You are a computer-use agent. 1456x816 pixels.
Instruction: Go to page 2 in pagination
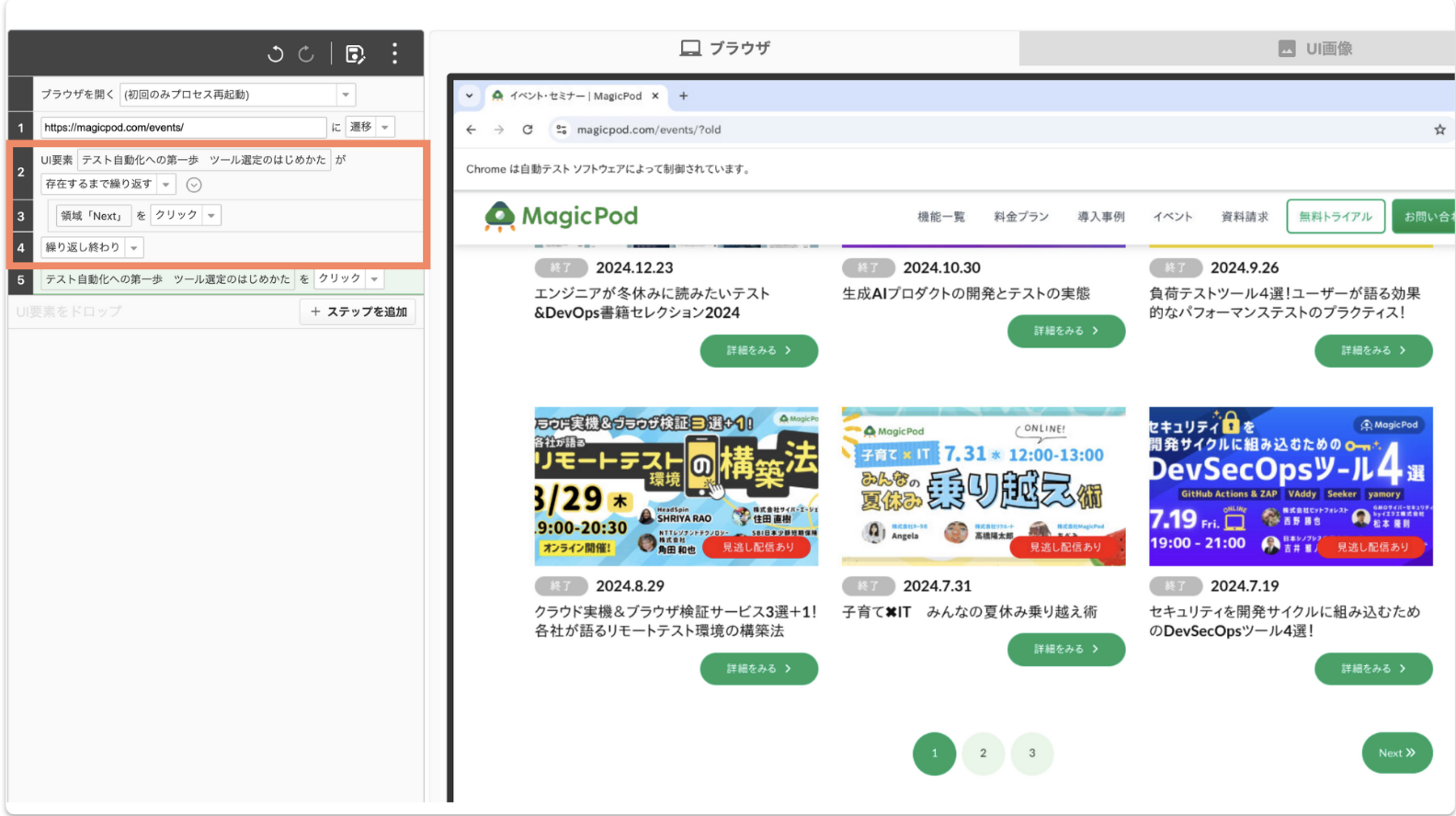983,754
